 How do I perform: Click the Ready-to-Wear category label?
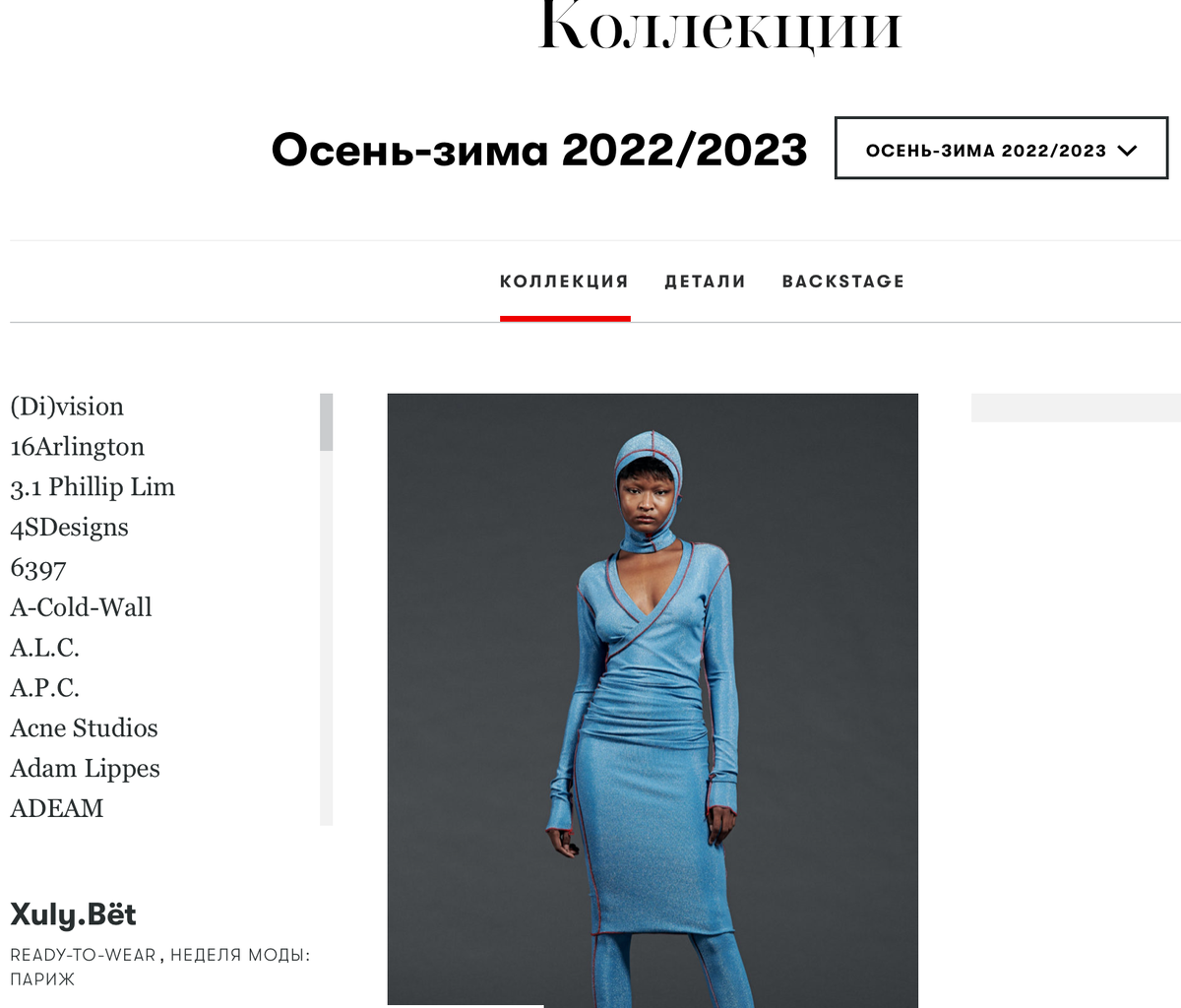coord(83,955)
